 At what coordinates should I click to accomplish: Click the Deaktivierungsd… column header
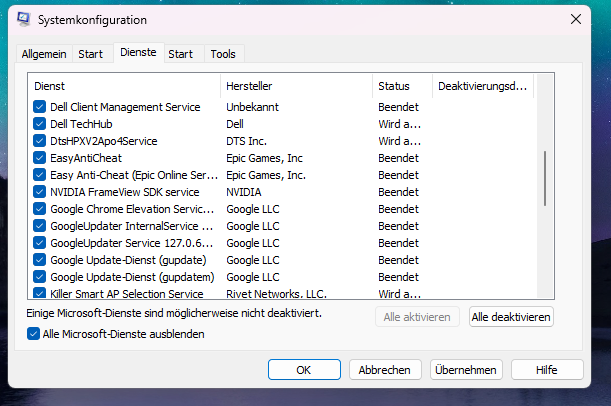click(483, 86)
